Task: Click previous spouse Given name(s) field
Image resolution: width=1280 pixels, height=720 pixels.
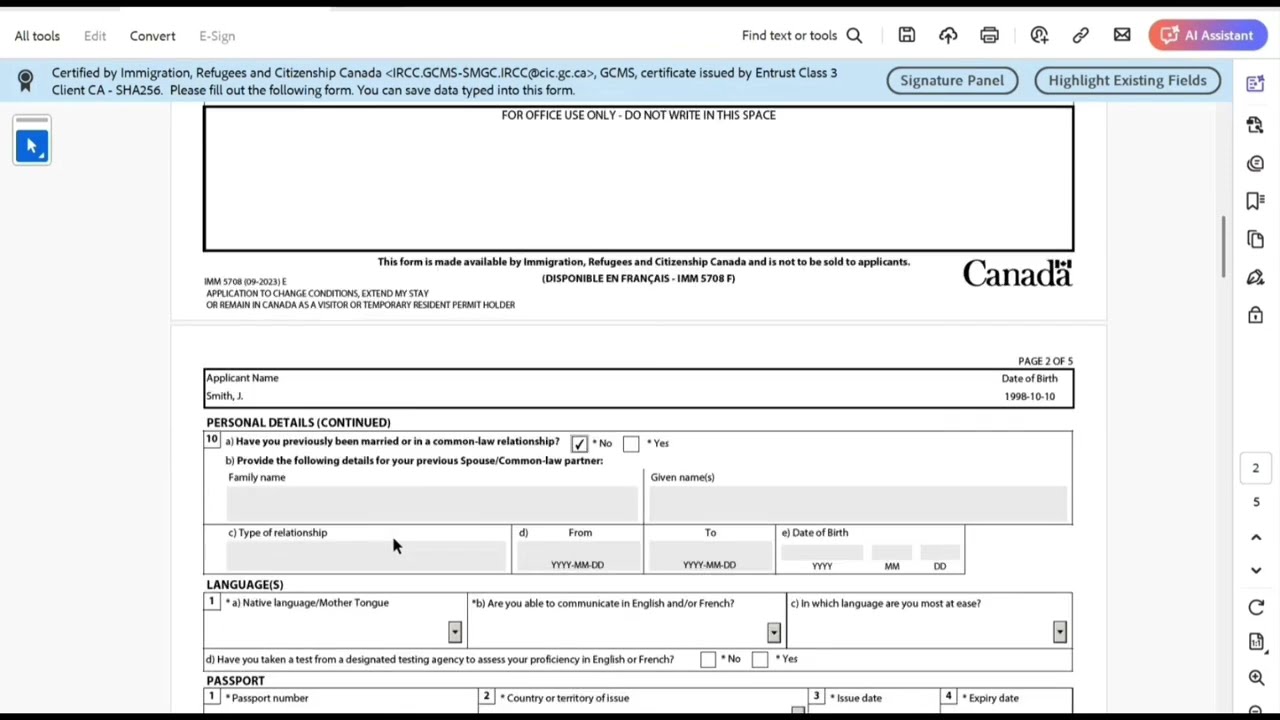Action: 859,504
